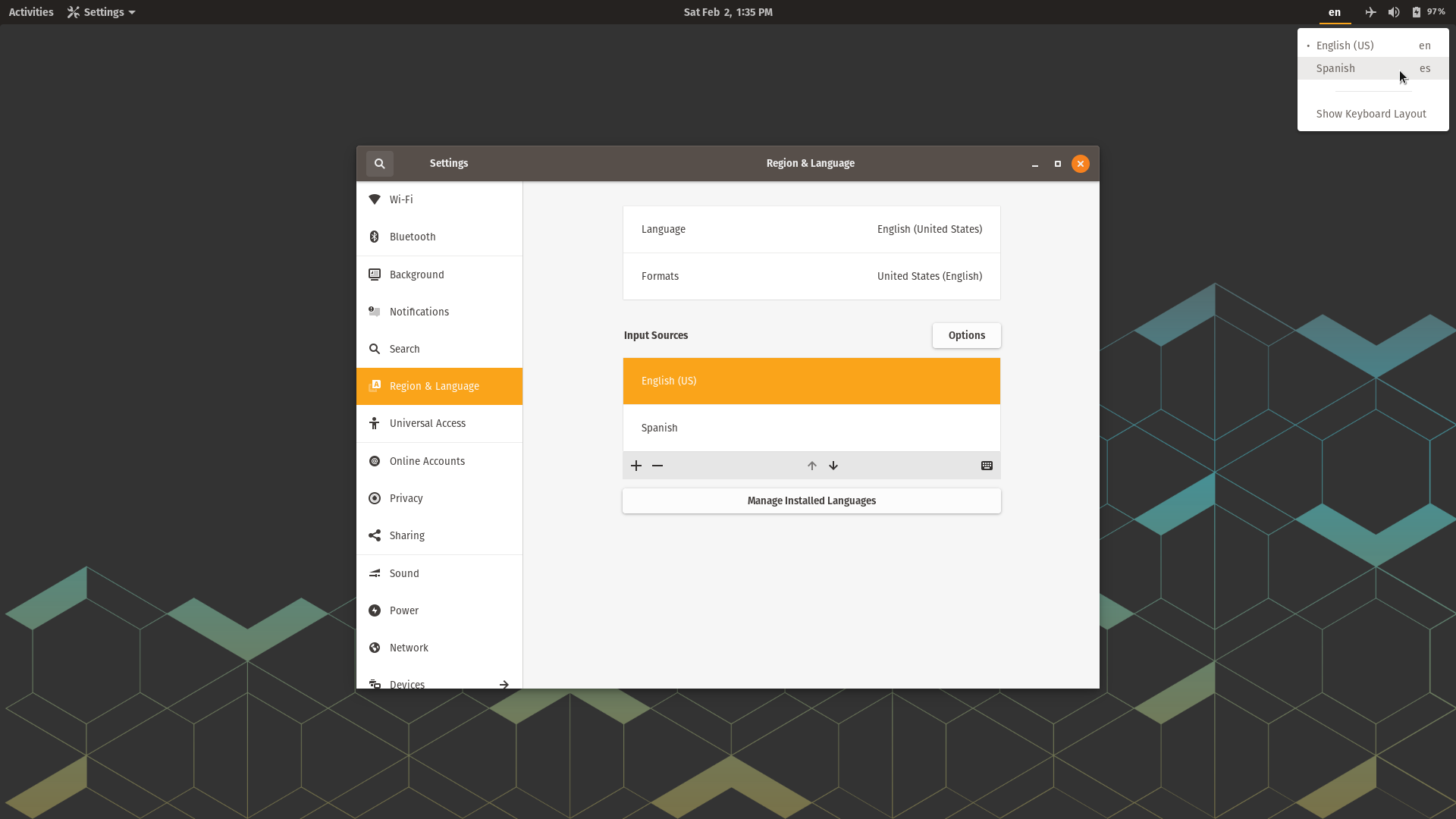The width and height of the screenshot is (1456, 819).
Task: Remove selected input source with minus icon
Action: (657, 466)
